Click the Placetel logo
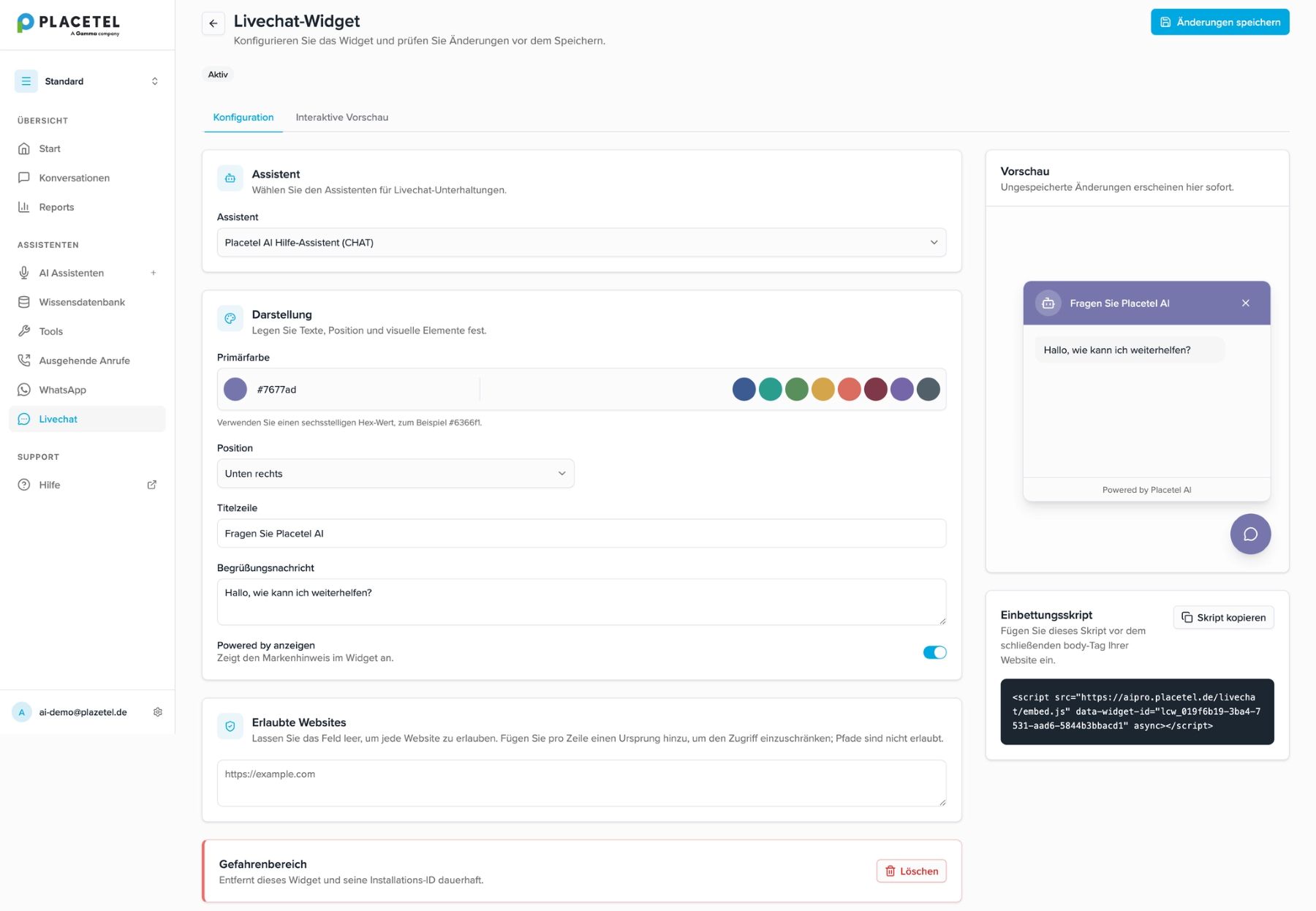The image size is (1316, 911). pyautogui.click(x=68, y=24)
